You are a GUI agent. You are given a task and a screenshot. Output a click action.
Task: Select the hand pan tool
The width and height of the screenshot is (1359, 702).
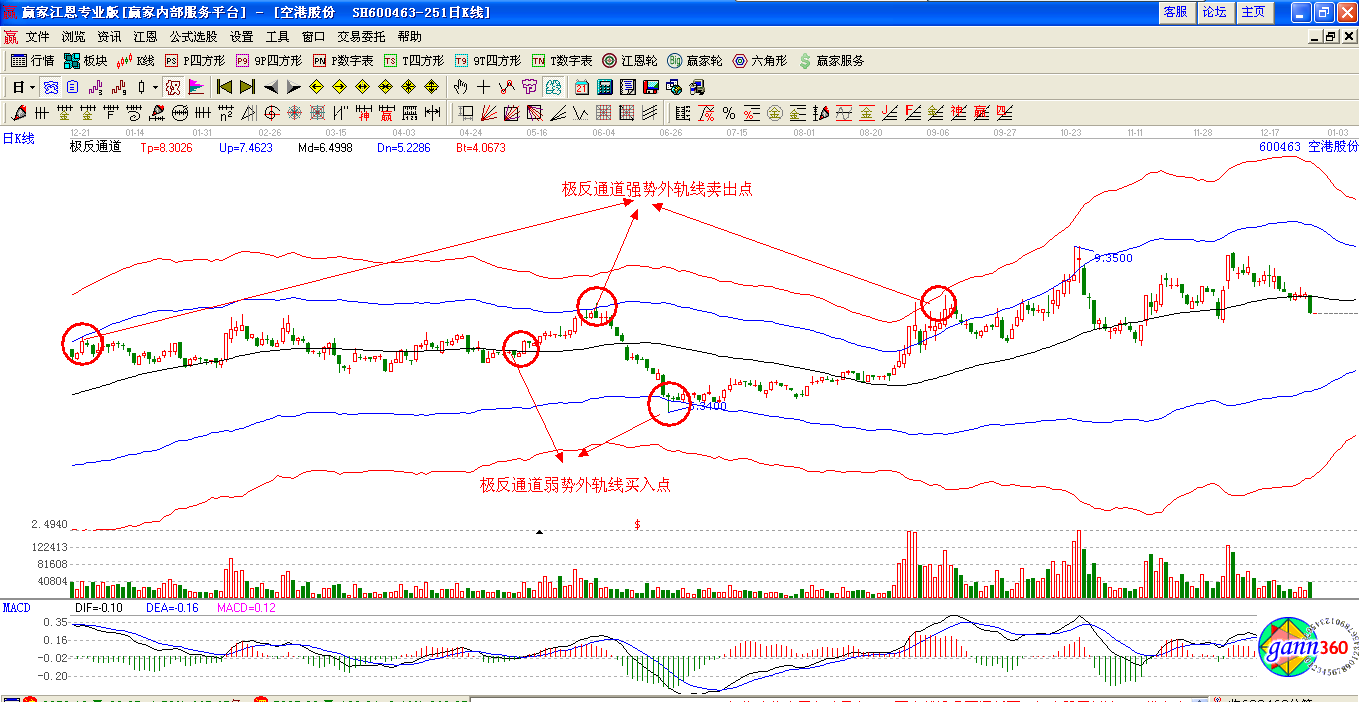pyautogui.click(x=460, y=87)
